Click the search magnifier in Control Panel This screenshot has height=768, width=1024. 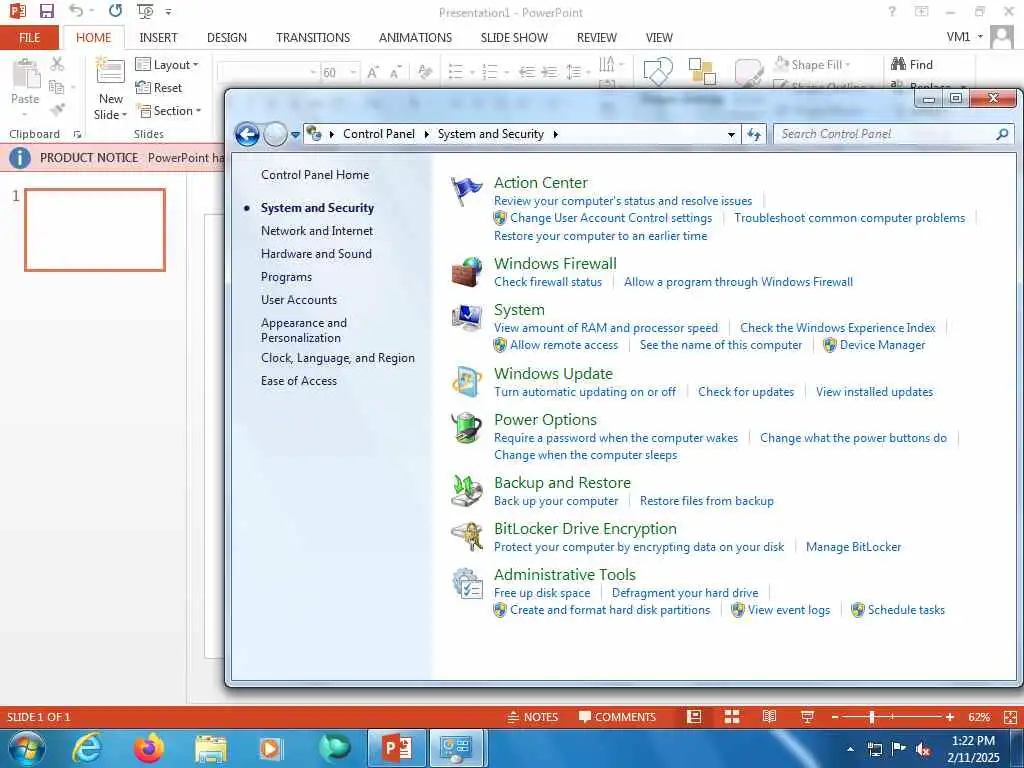(x=1002, y=134)
